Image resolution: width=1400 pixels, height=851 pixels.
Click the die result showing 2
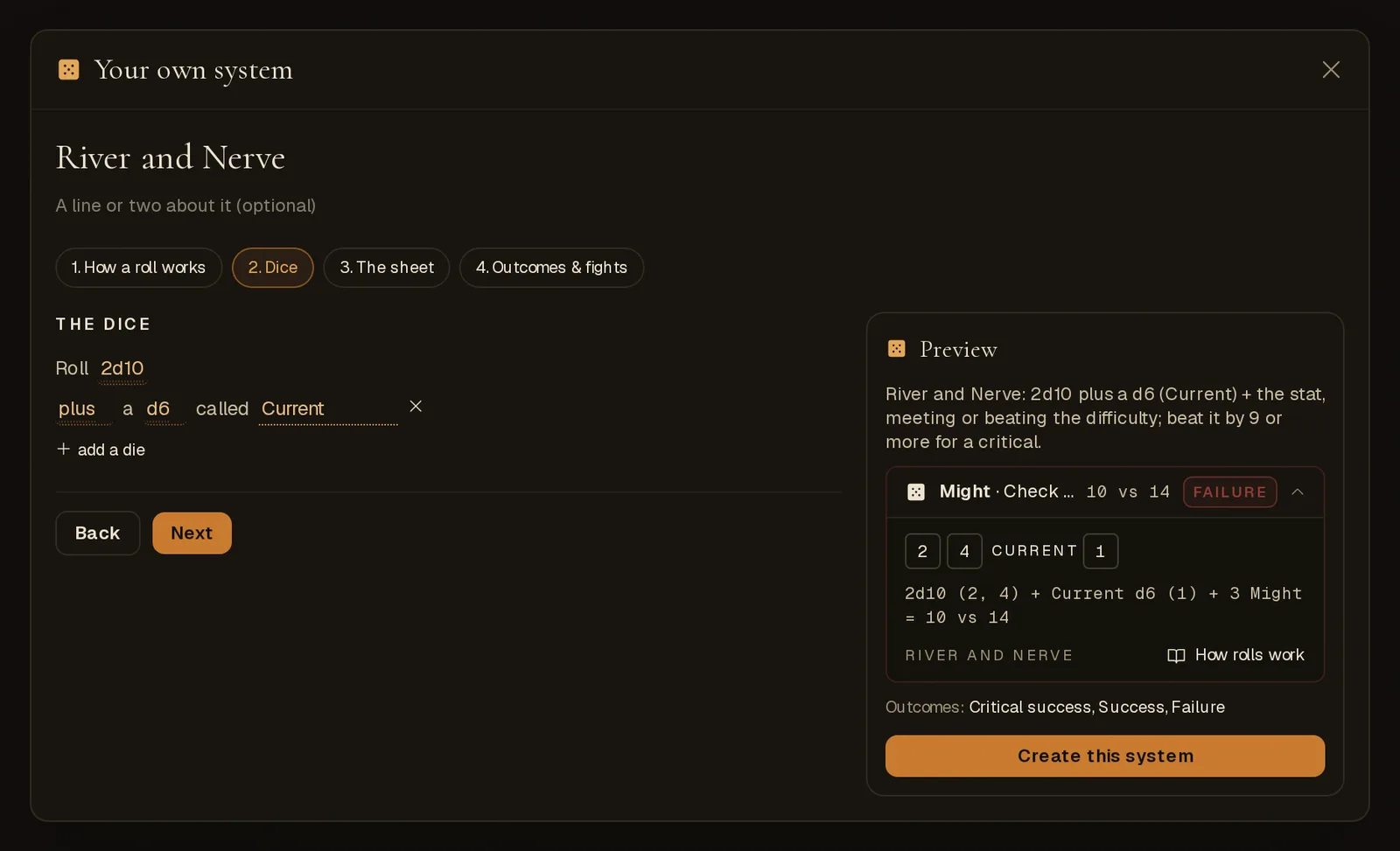coord(922,551)
